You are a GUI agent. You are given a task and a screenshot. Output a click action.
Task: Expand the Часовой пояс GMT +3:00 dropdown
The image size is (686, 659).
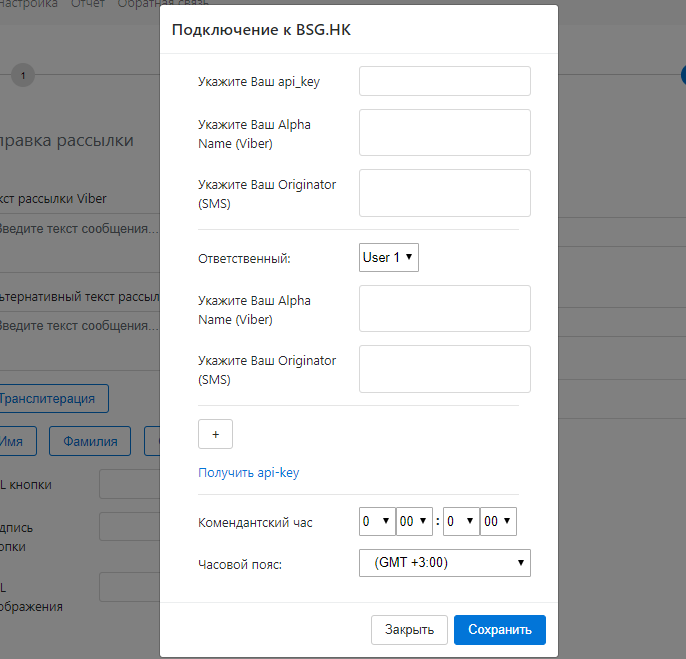(x=444, y=563)
